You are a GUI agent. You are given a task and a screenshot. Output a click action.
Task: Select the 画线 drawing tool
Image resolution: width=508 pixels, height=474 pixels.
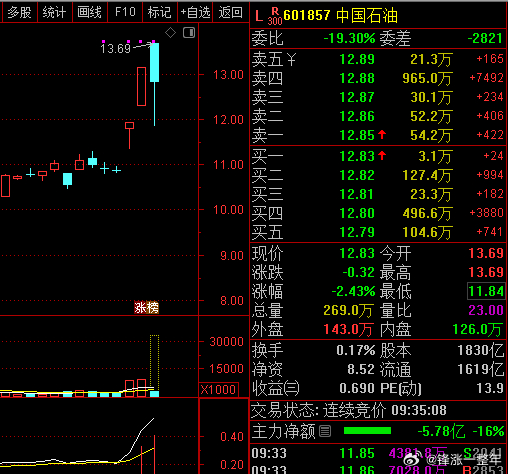(x=89, y=12)
